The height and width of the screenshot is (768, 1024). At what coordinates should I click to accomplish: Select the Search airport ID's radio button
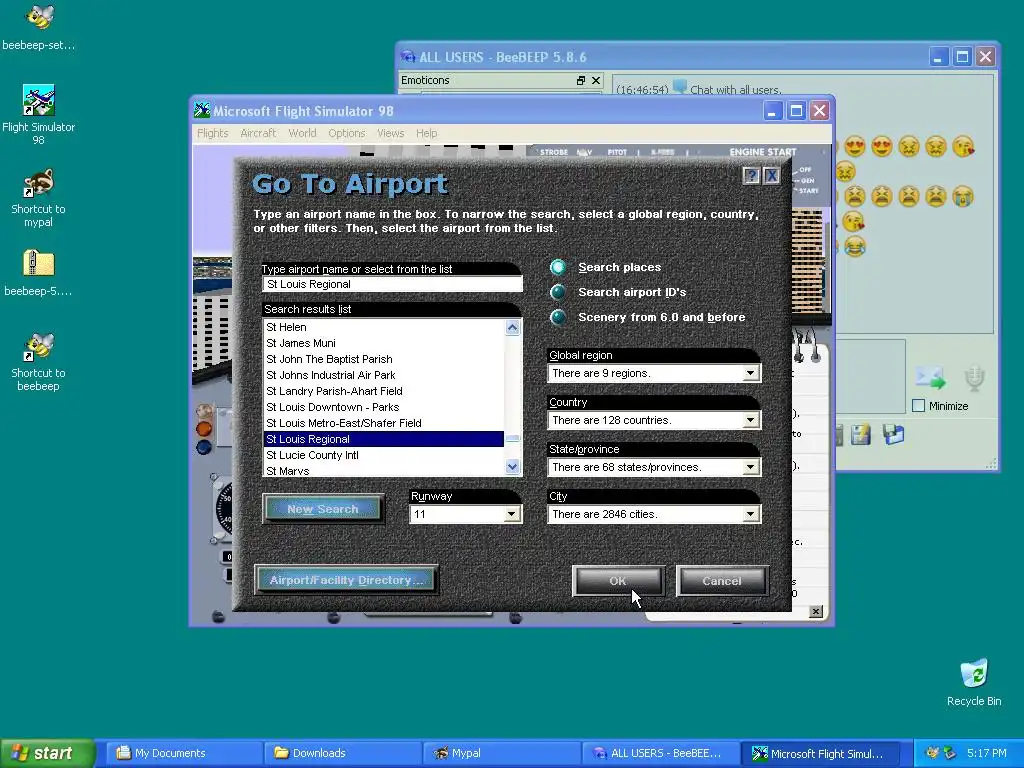pyautogui.click(x=558, y=292)
